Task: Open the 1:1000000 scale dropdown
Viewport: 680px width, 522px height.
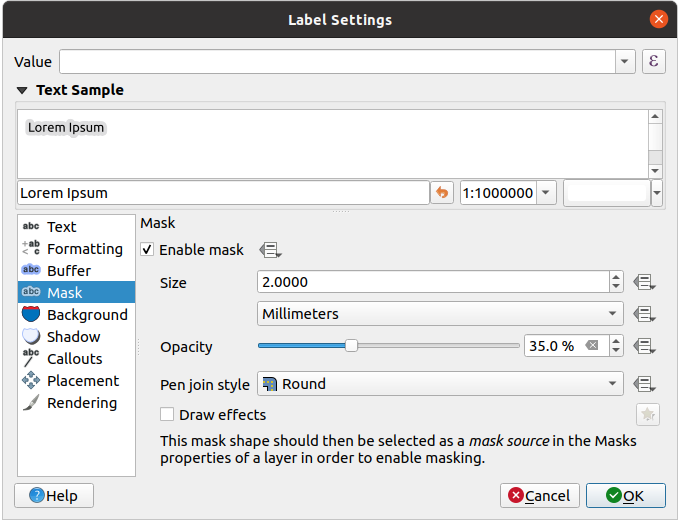Action: tap(547, 193)
